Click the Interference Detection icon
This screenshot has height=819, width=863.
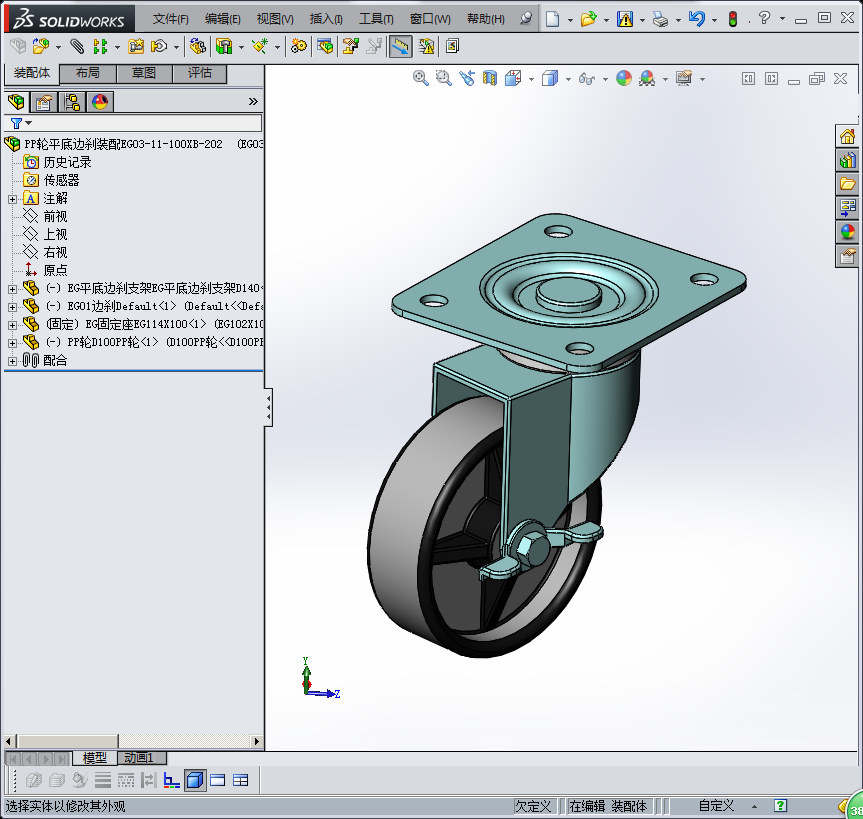click(x=427, y=46)
